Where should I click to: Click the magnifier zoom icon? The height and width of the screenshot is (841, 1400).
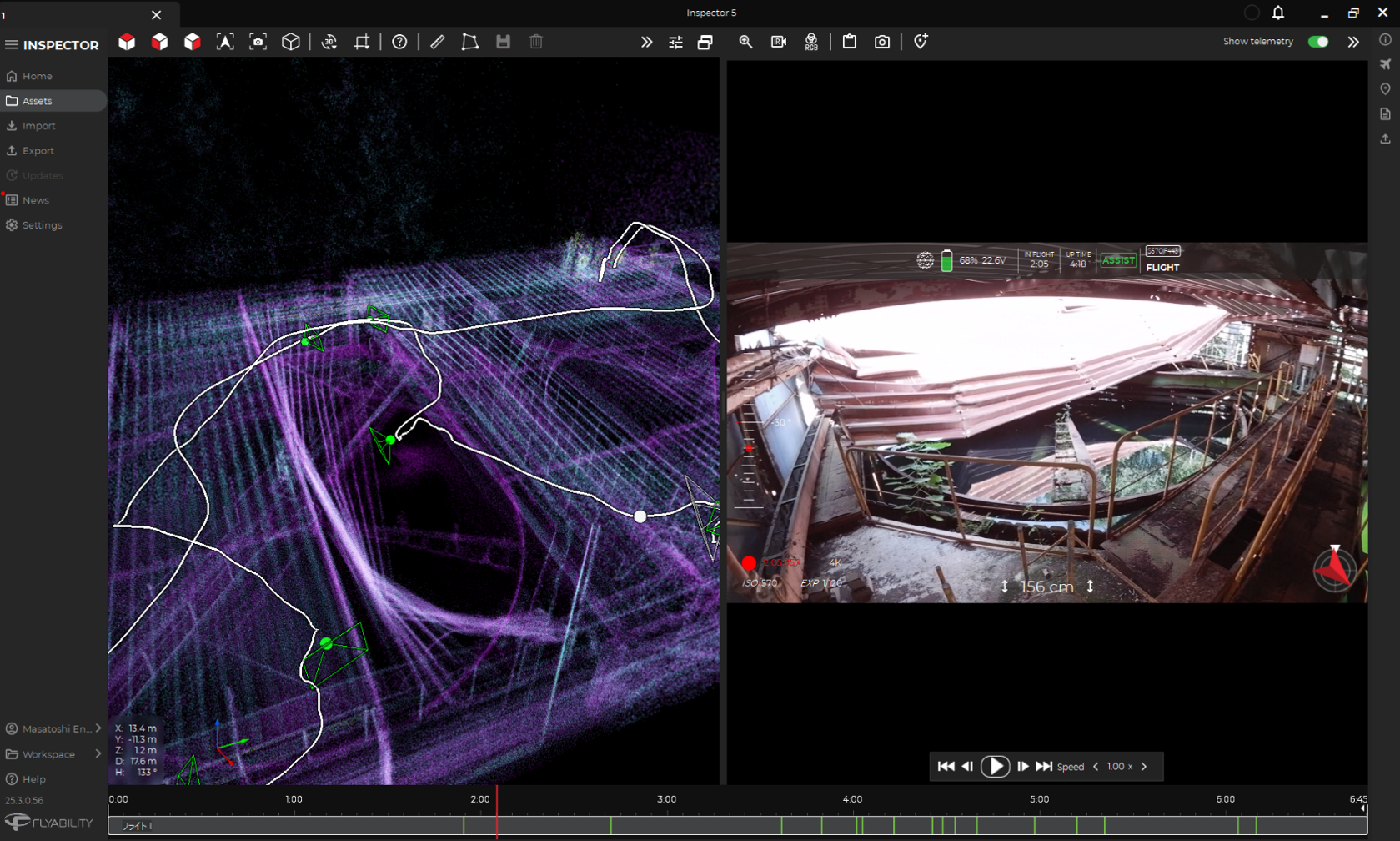click(745, 42)
